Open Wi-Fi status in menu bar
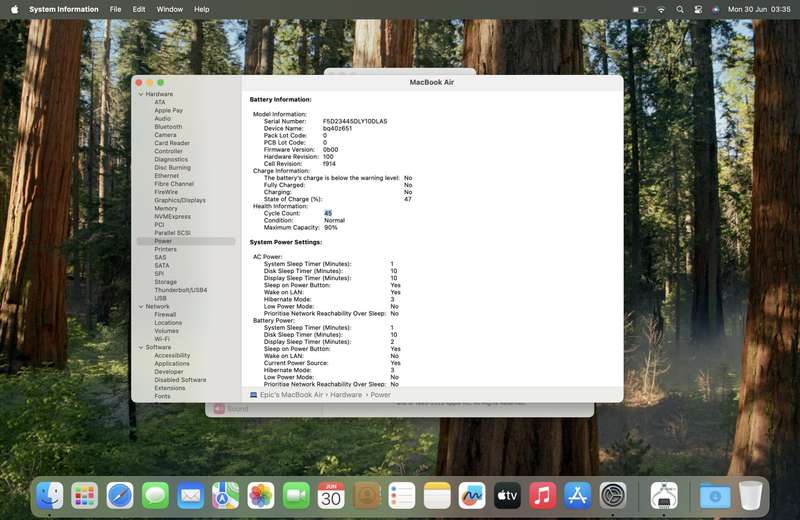800x520 pixels. tap(661, 9)
